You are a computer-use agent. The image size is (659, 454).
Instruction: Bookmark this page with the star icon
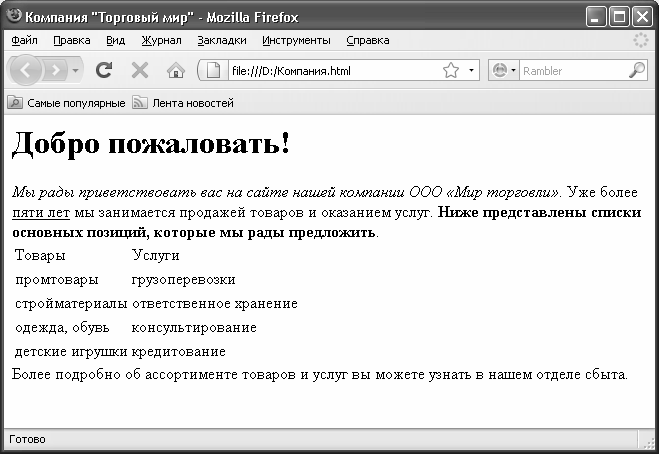450,71
